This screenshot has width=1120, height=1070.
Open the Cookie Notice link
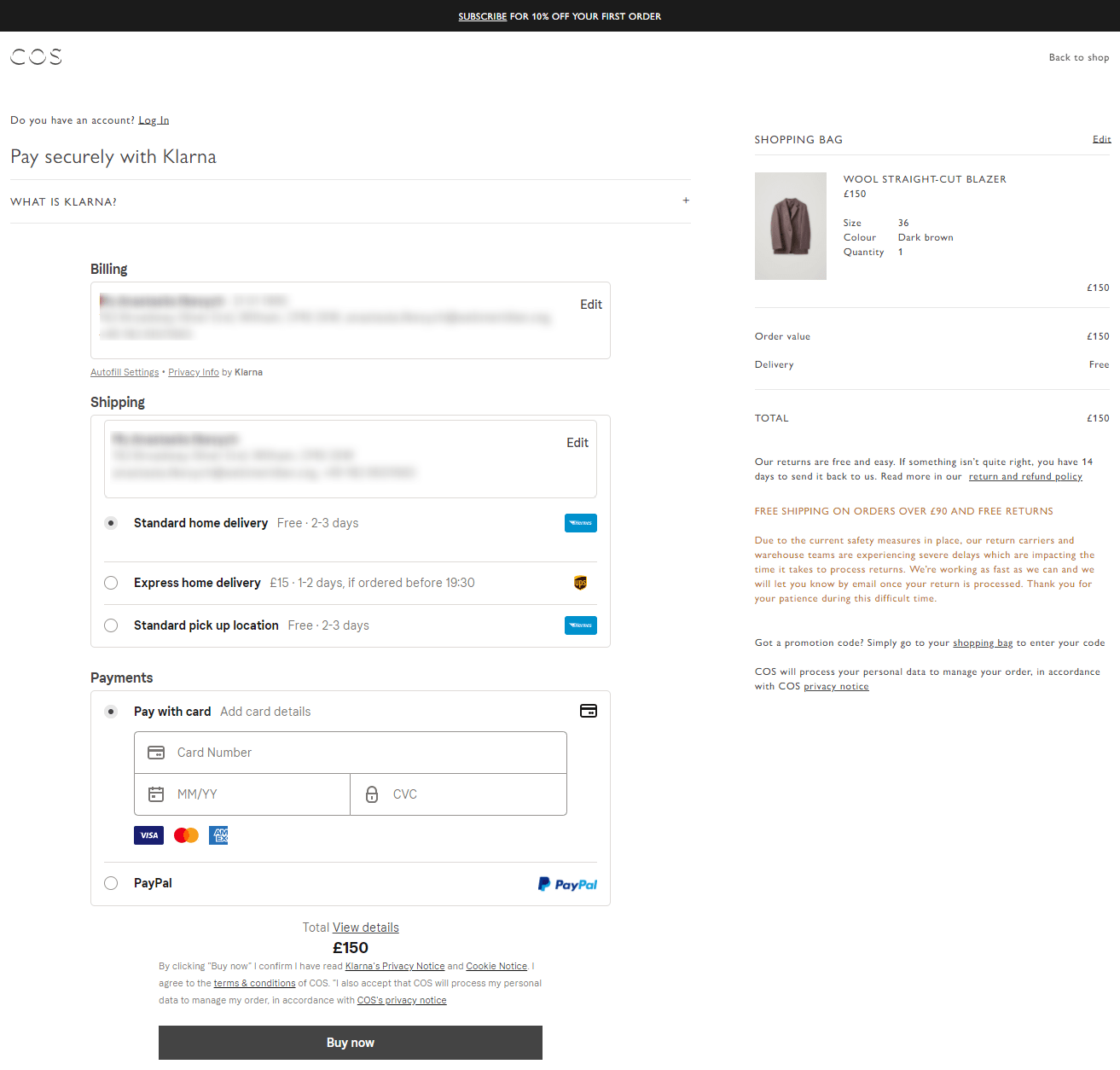pyautogui.click(x=496, y=966)
